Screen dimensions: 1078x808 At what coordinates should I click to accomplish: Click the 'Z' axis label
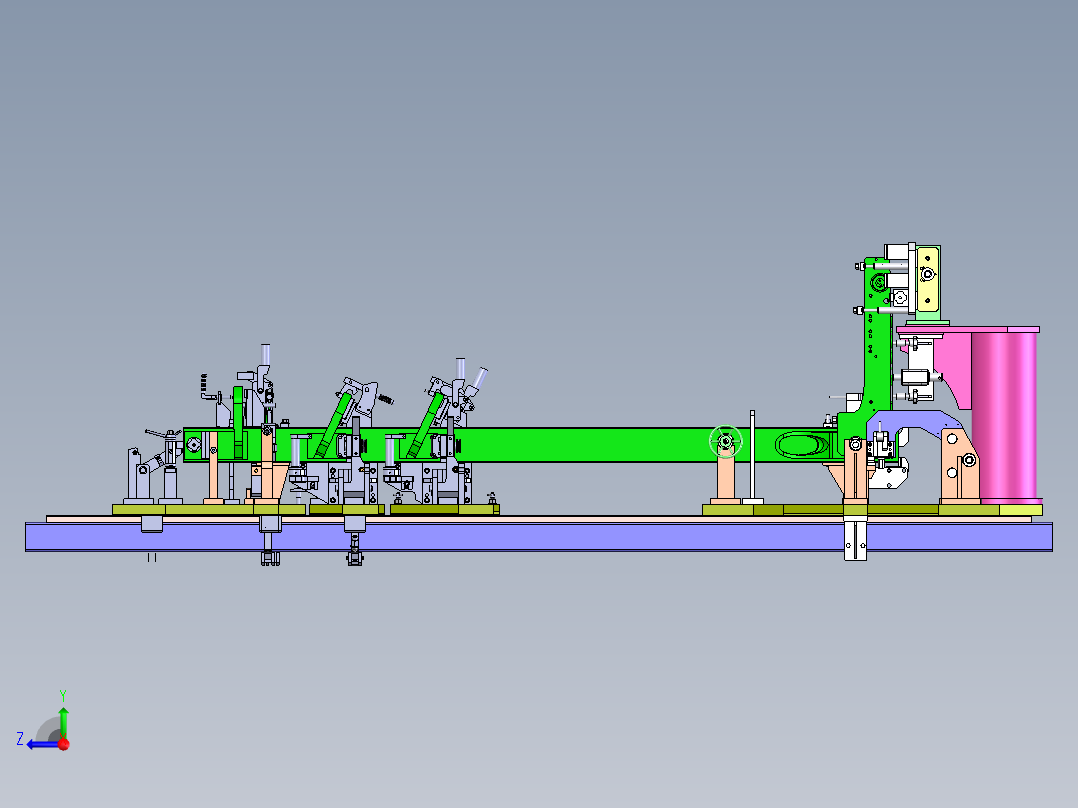tap(20, 739)
